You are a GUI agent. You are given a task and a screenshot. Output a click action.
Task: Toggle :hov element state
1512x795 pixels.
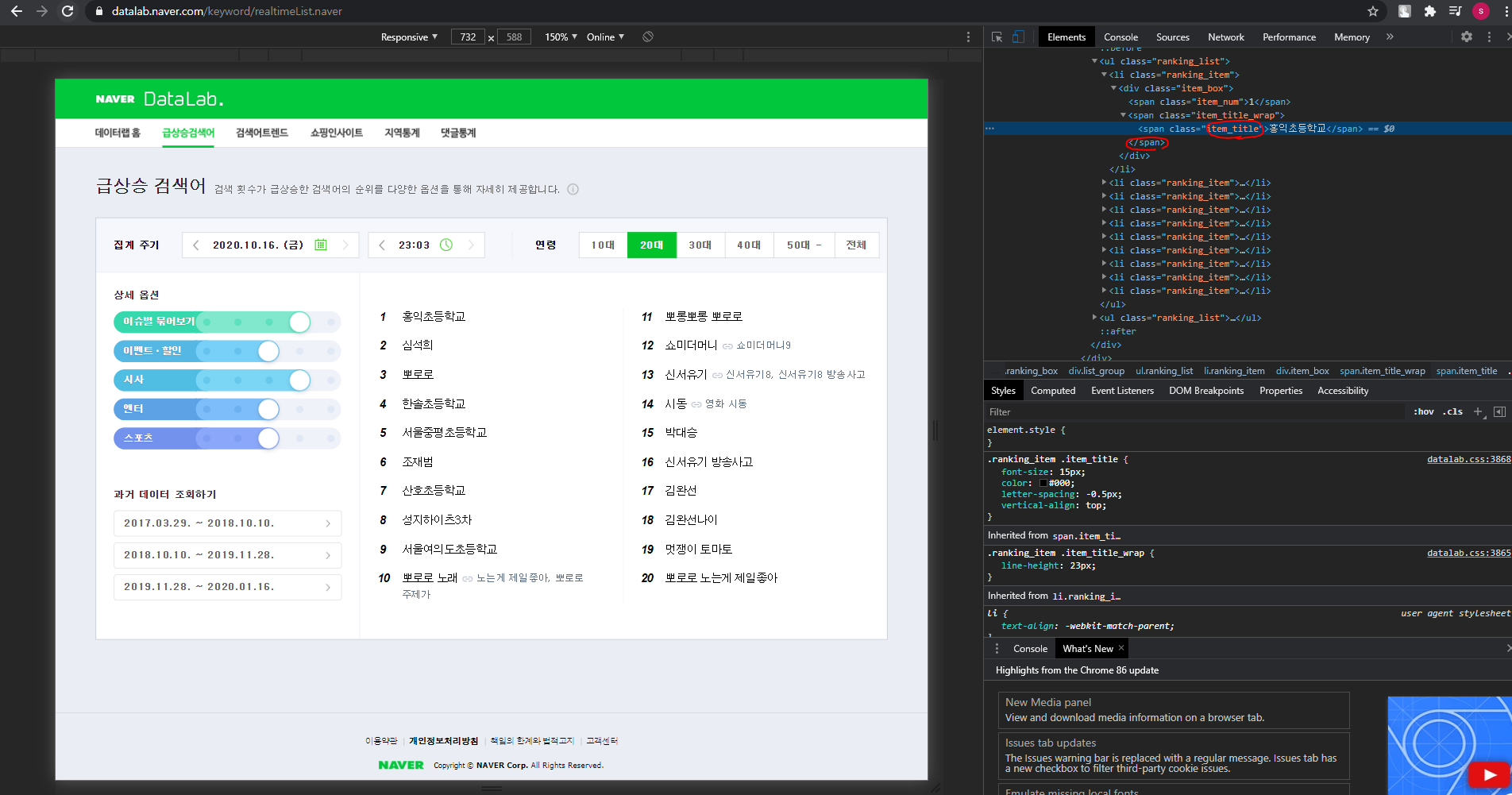pyautogui.click(x=1424, y=411)
